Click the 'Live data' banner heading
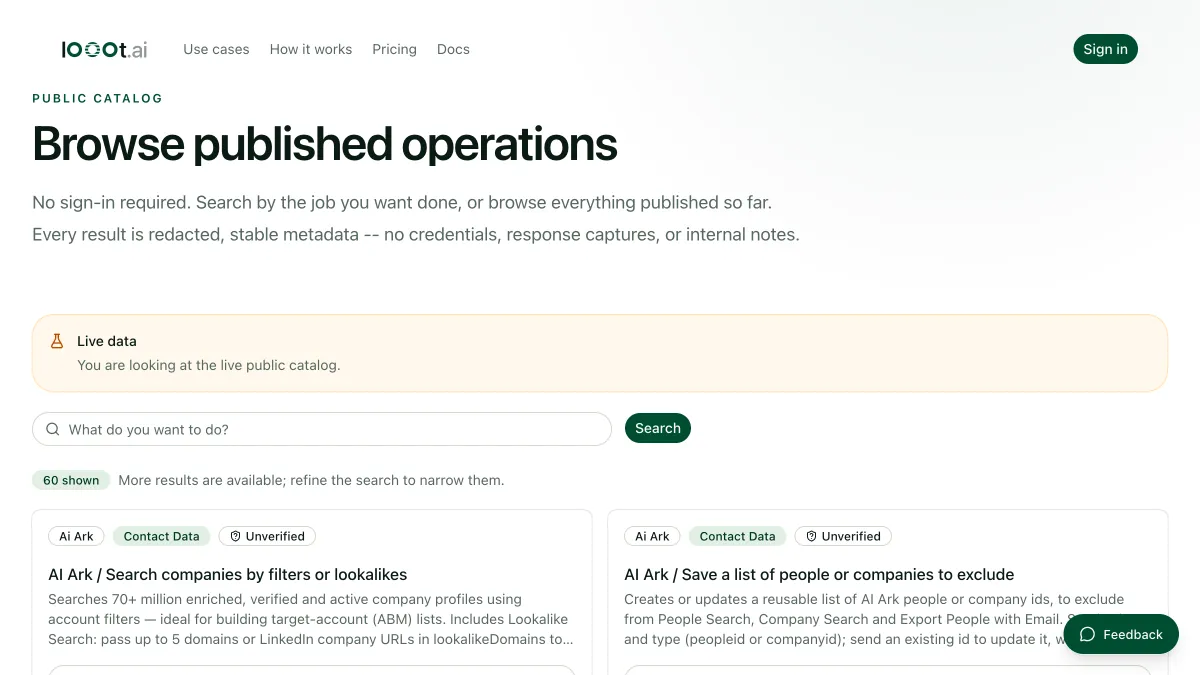 click(107, 341)
